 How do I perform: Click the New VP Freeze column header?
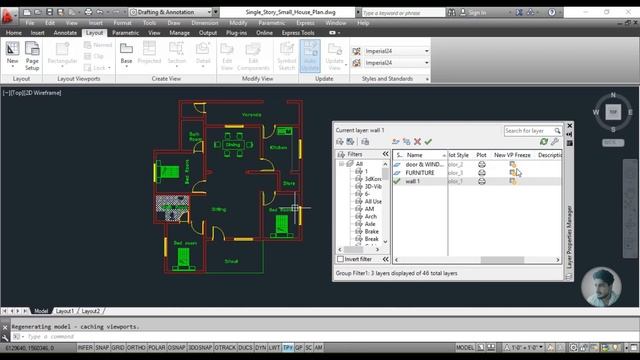512,155
